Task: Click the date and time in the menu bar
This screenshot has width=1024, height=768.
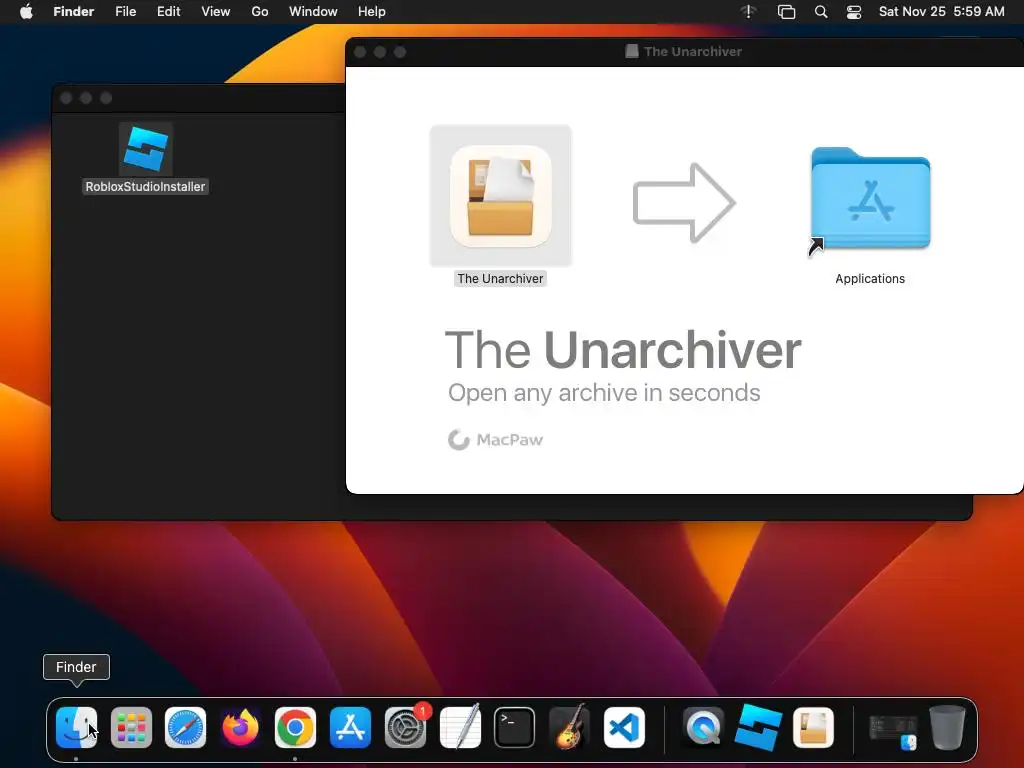Action: (x=942, y=12)
